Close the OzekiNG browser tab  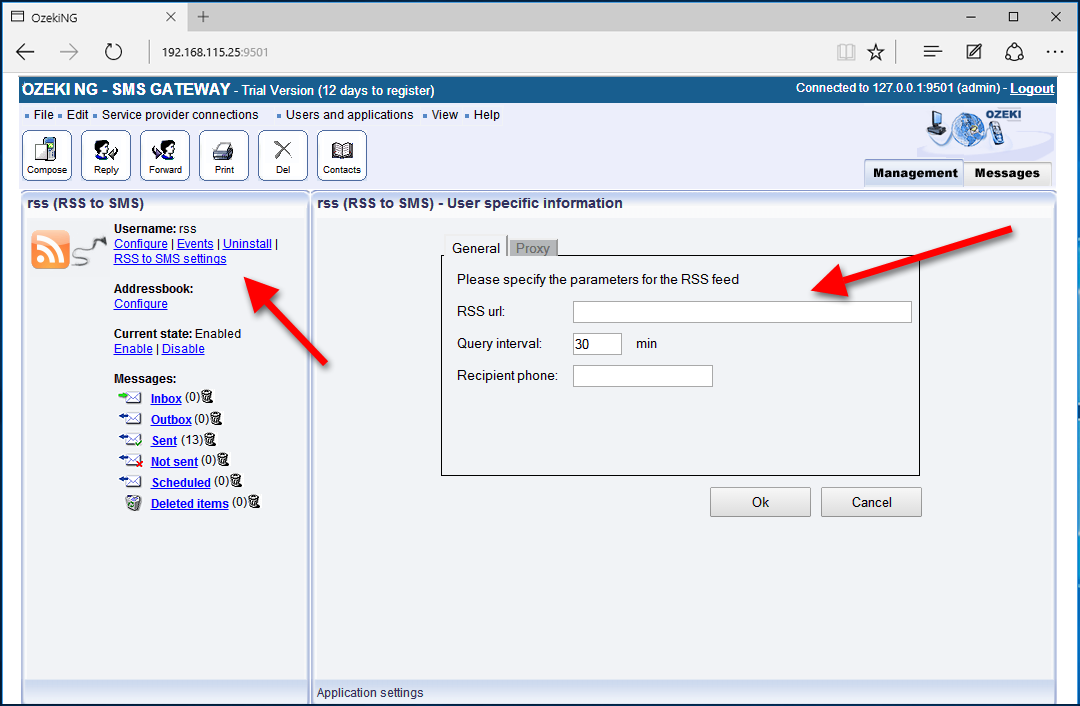click(171, 17)
